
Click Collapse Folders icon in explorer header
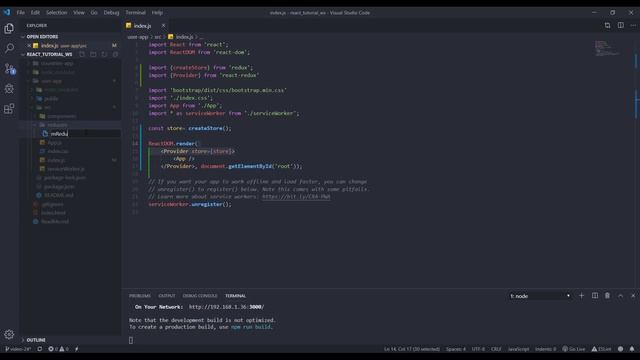(x=115, y=54)
